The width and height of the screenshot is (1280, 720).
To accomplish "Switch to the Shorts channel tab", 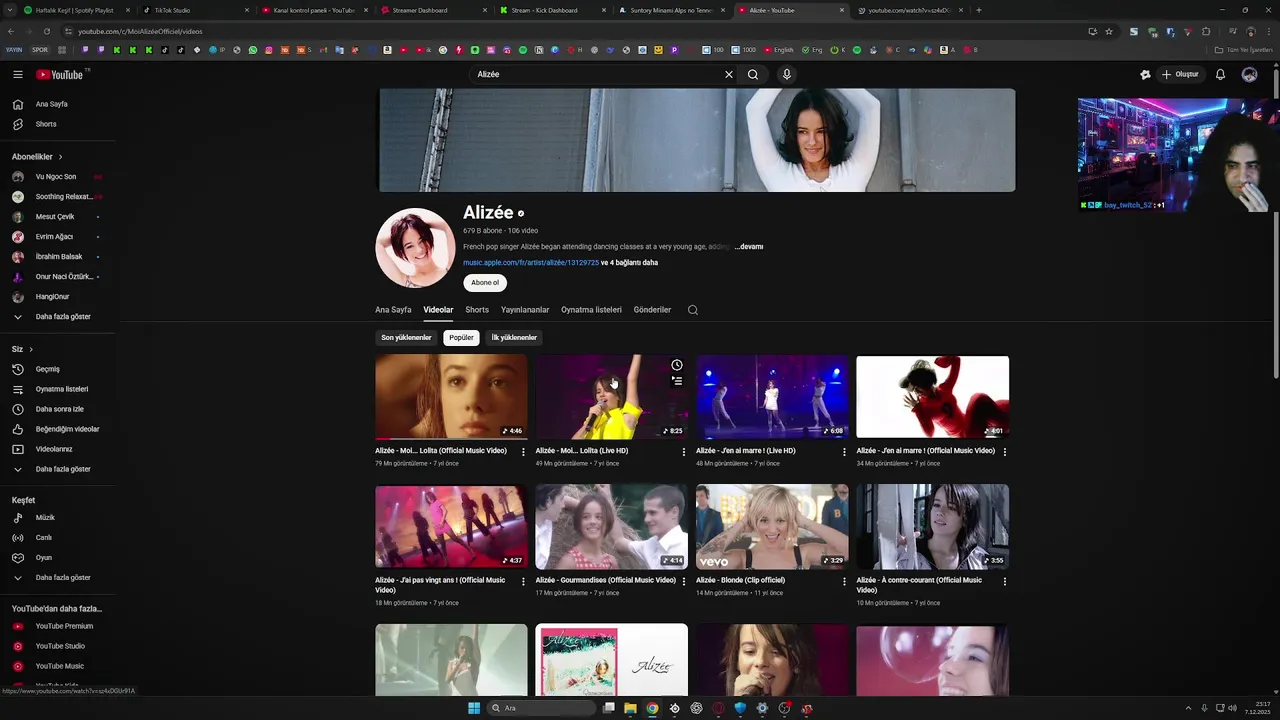I will pyautogui.click(x=477, y=310).
